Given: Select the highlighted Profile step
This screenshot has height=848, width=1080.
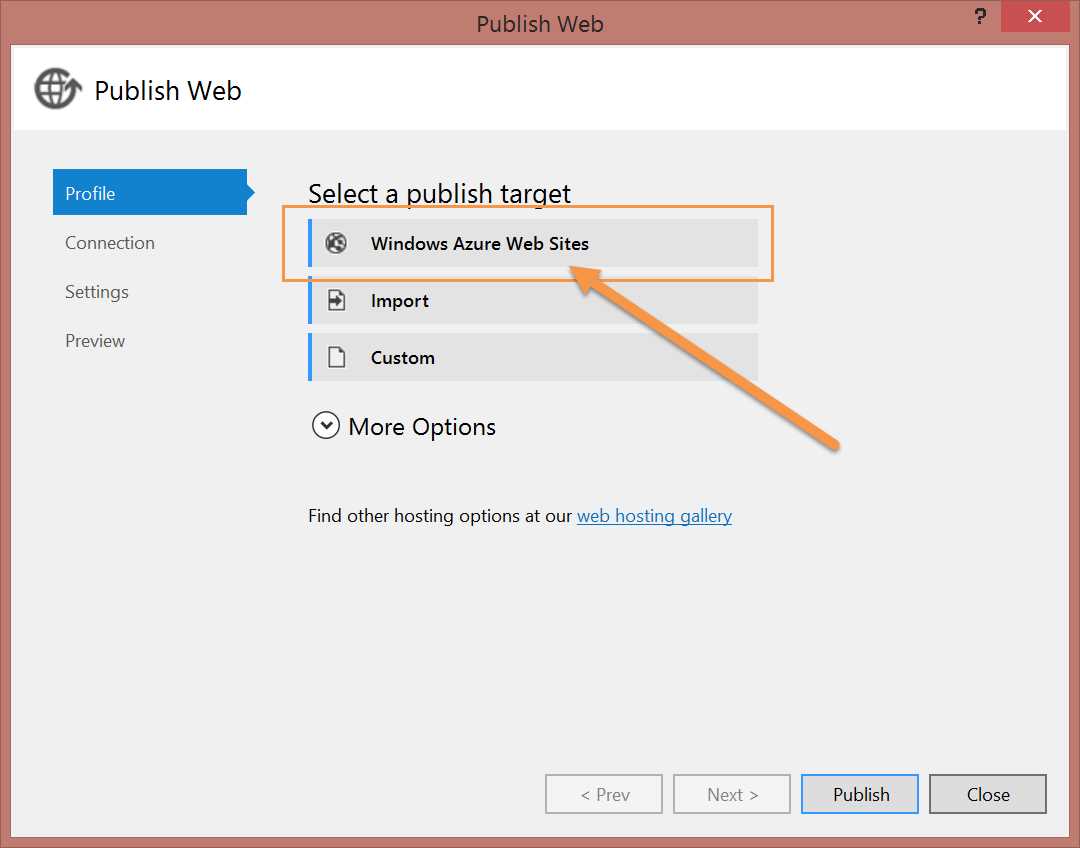Looking at the screenshot, I should coord(89,192).
